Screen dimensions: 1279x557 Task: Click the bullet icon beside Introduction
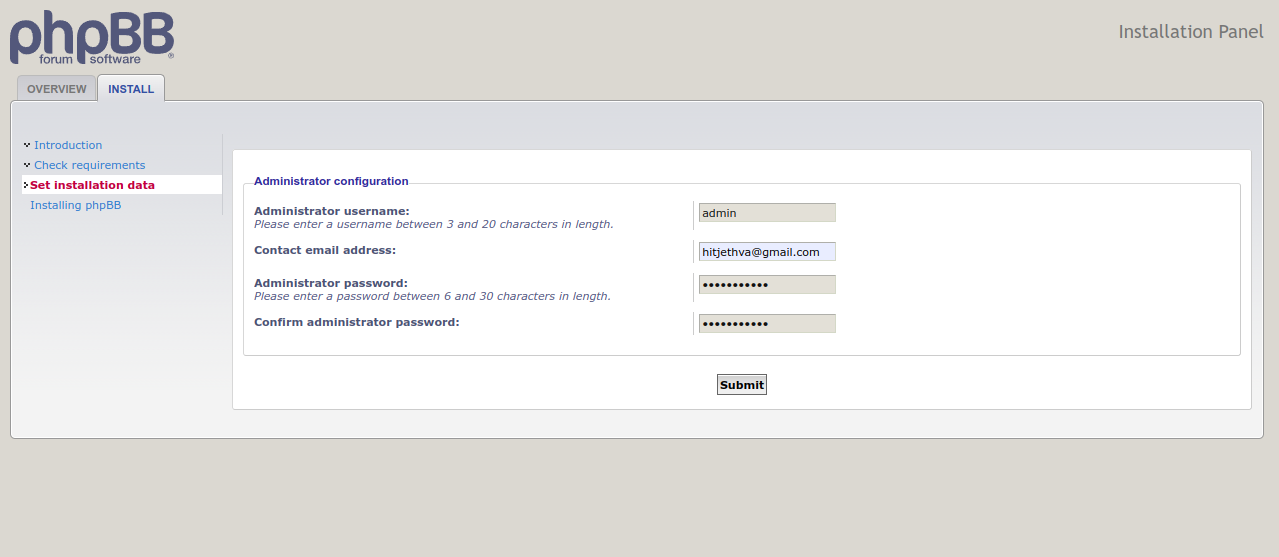27,145
